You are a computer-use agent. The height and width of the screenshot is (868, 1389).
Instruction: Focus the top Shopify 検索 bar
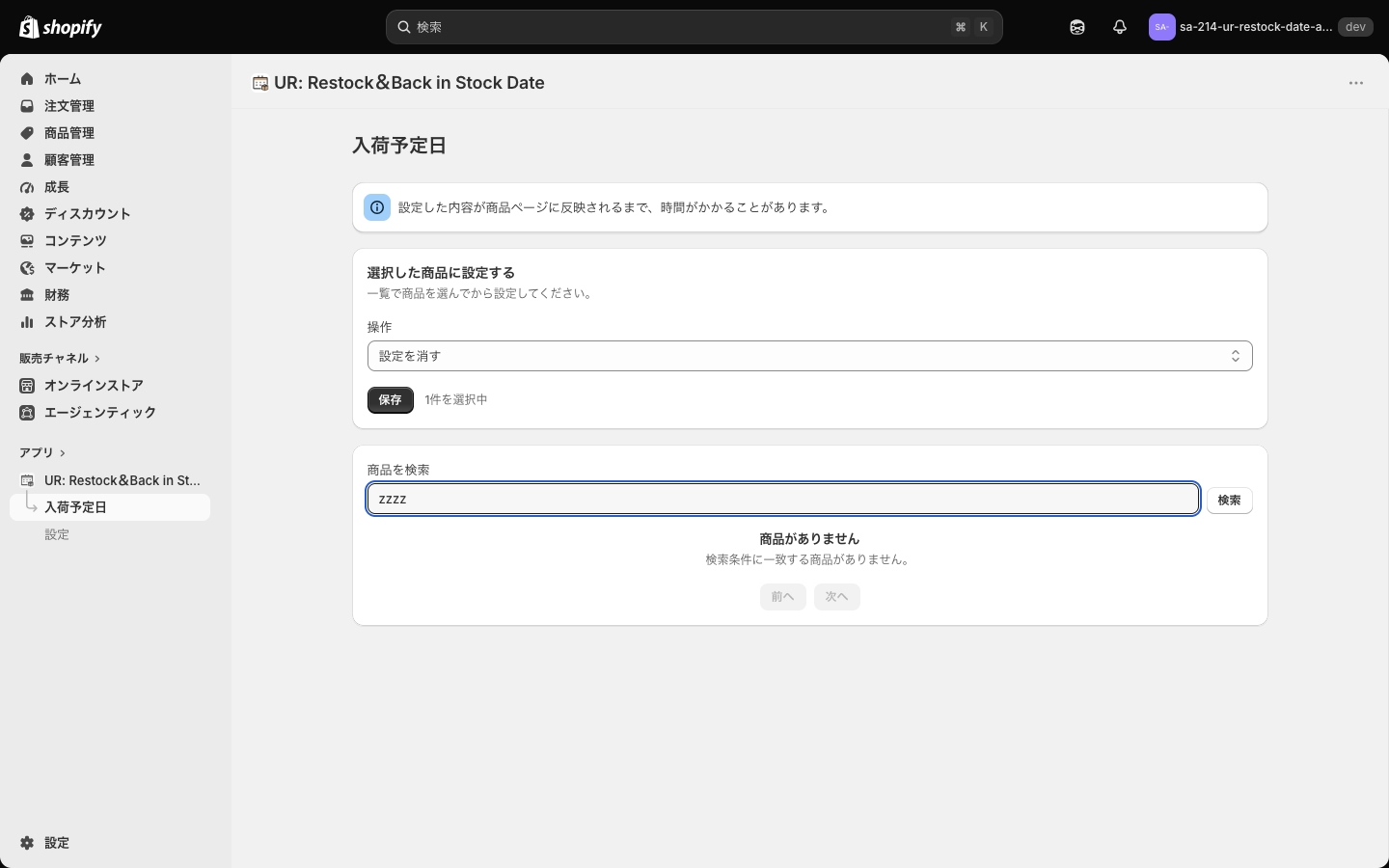point(694,27)
